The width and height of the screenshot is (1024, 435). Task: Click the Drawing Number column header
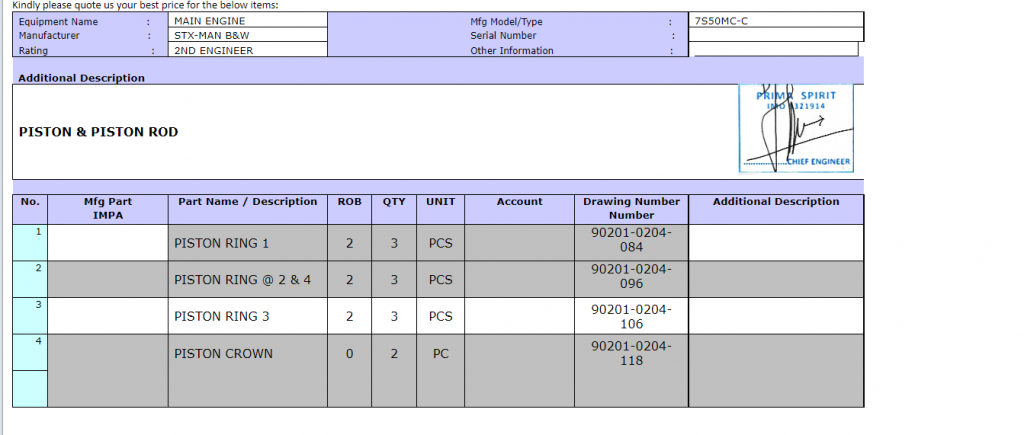pyautogui.click(x=631, y=208)
